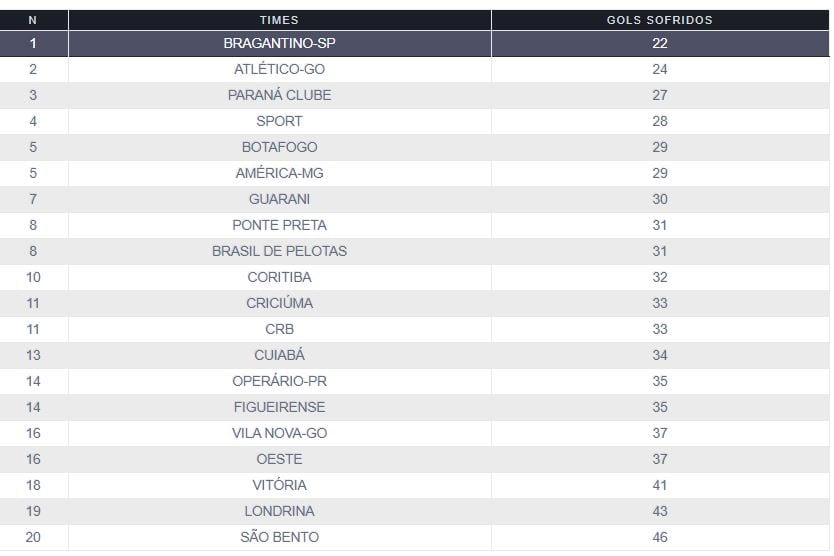
Task: Sort by the GOLS SOFRIDOS column header
Action: [x=659, y=20]
